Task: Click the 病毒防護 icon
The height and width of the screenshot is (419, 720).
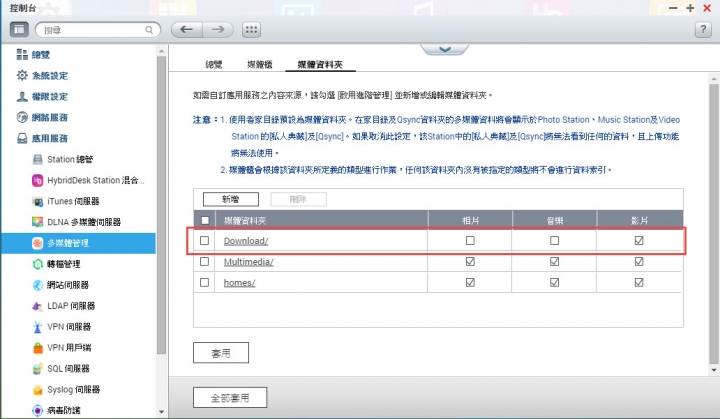Action: [x=38, y=410]
